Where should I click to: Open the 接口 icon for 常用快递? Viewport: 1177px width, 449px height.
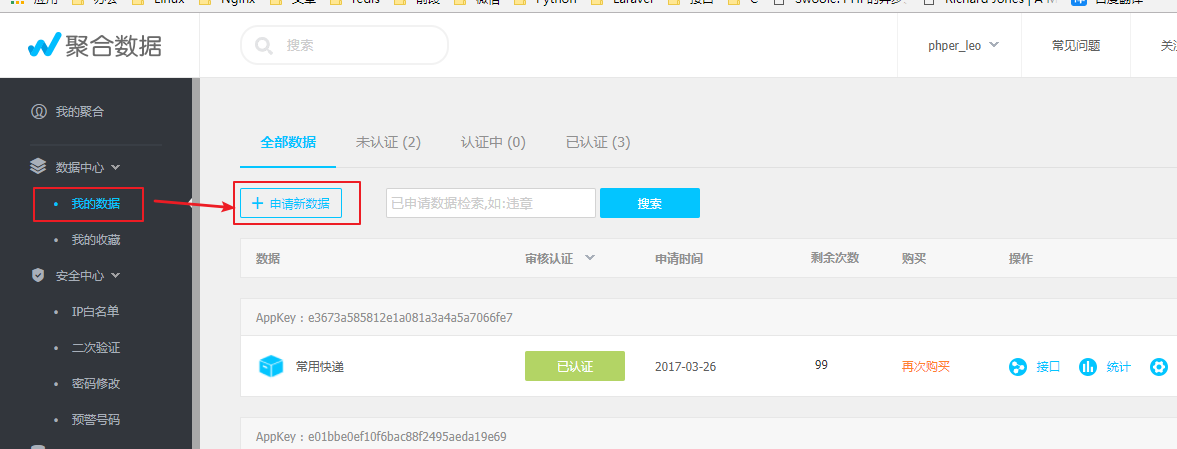[1018, 367]
